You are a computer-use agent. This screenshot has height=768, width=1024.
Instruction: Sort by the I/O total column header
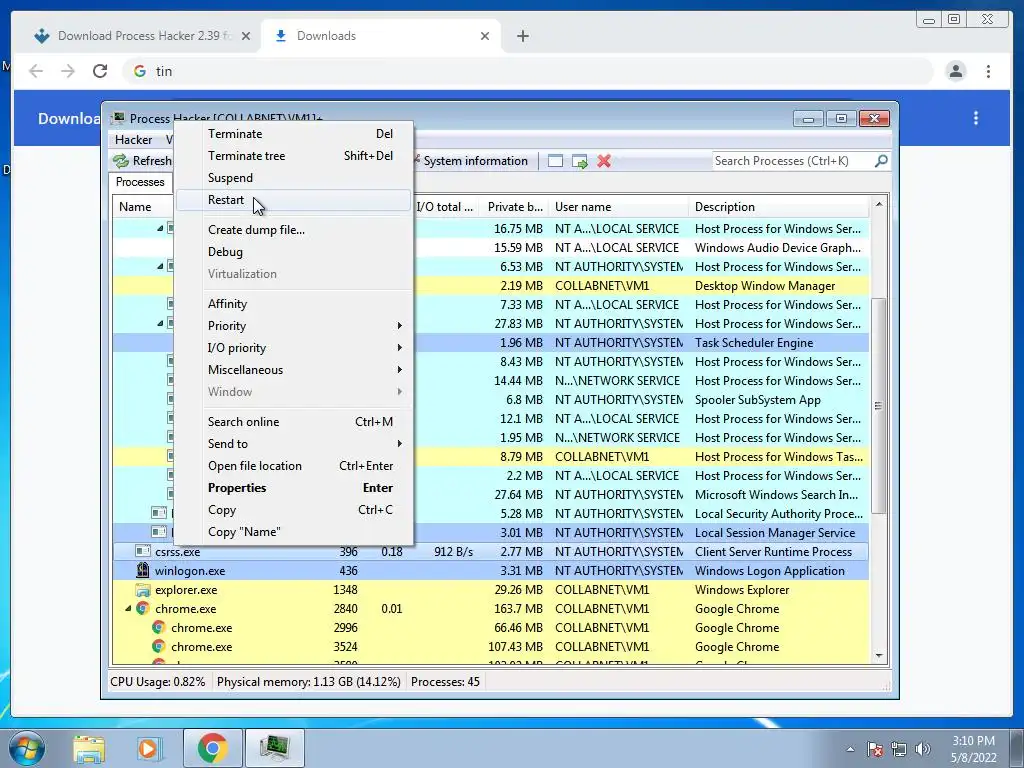click(445, 207)
